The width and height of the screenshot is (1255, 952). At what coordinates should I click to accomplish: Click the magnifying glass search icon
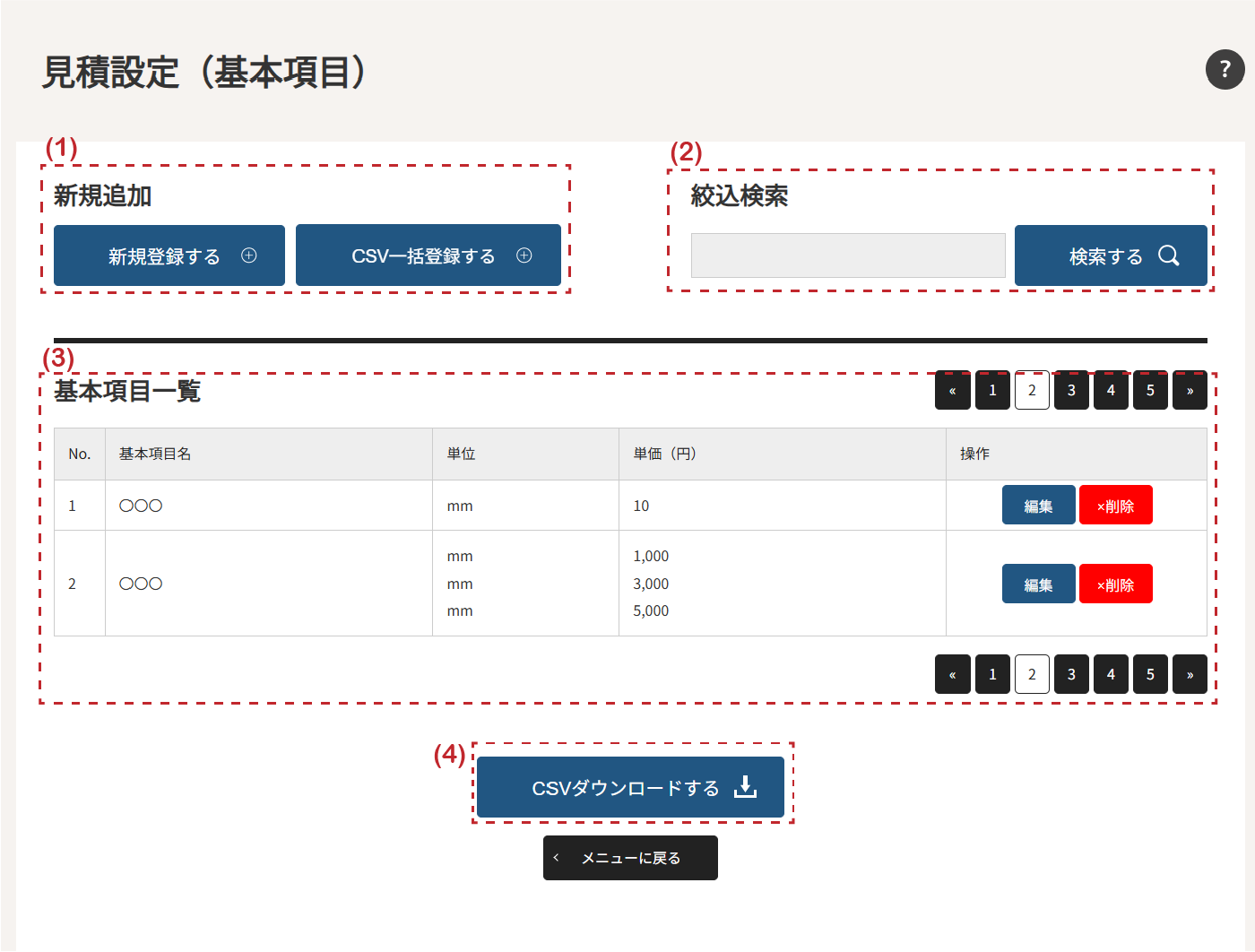point(1168,256)
